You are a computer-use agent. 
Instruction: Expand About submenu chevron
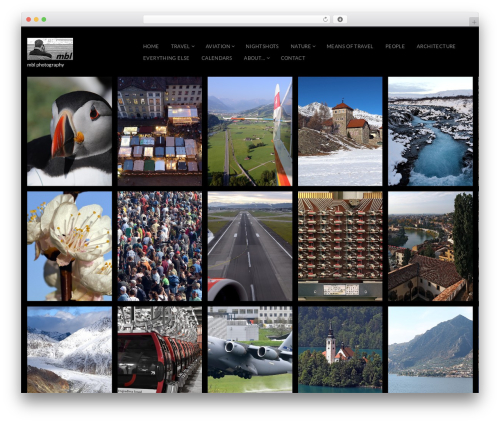pos(268,58)
